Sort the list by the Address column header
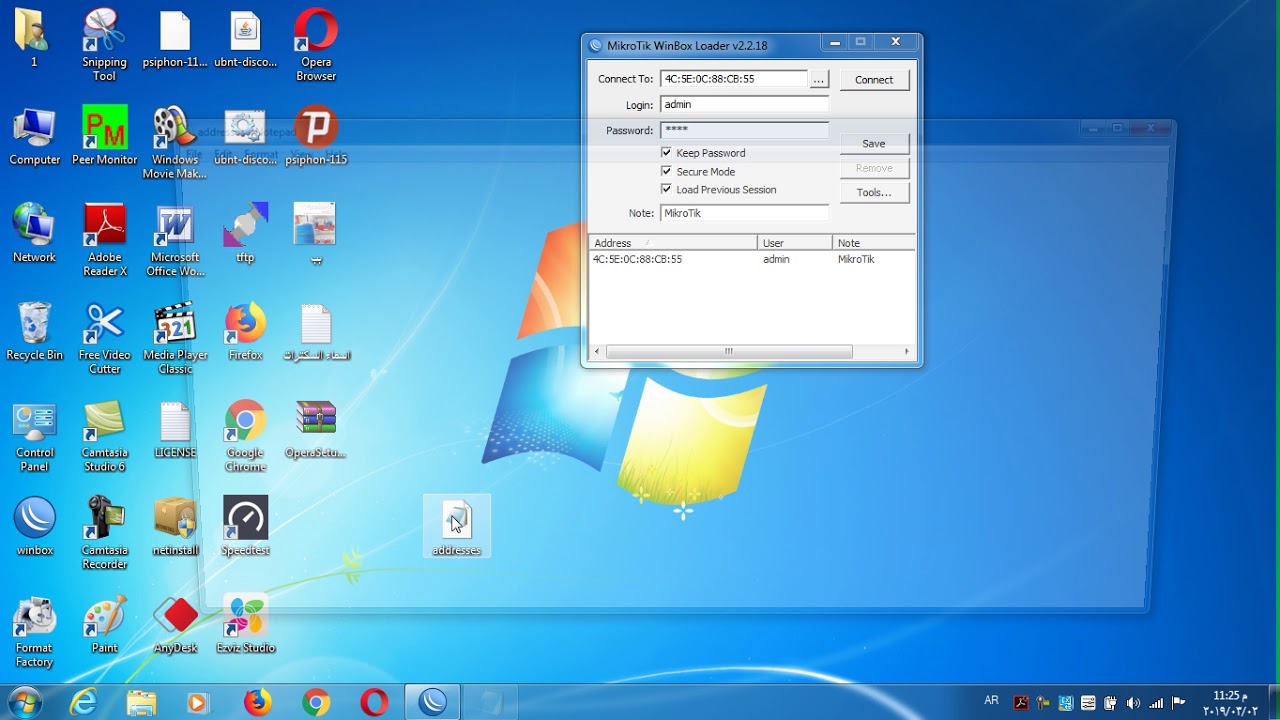 coord(672,243)
